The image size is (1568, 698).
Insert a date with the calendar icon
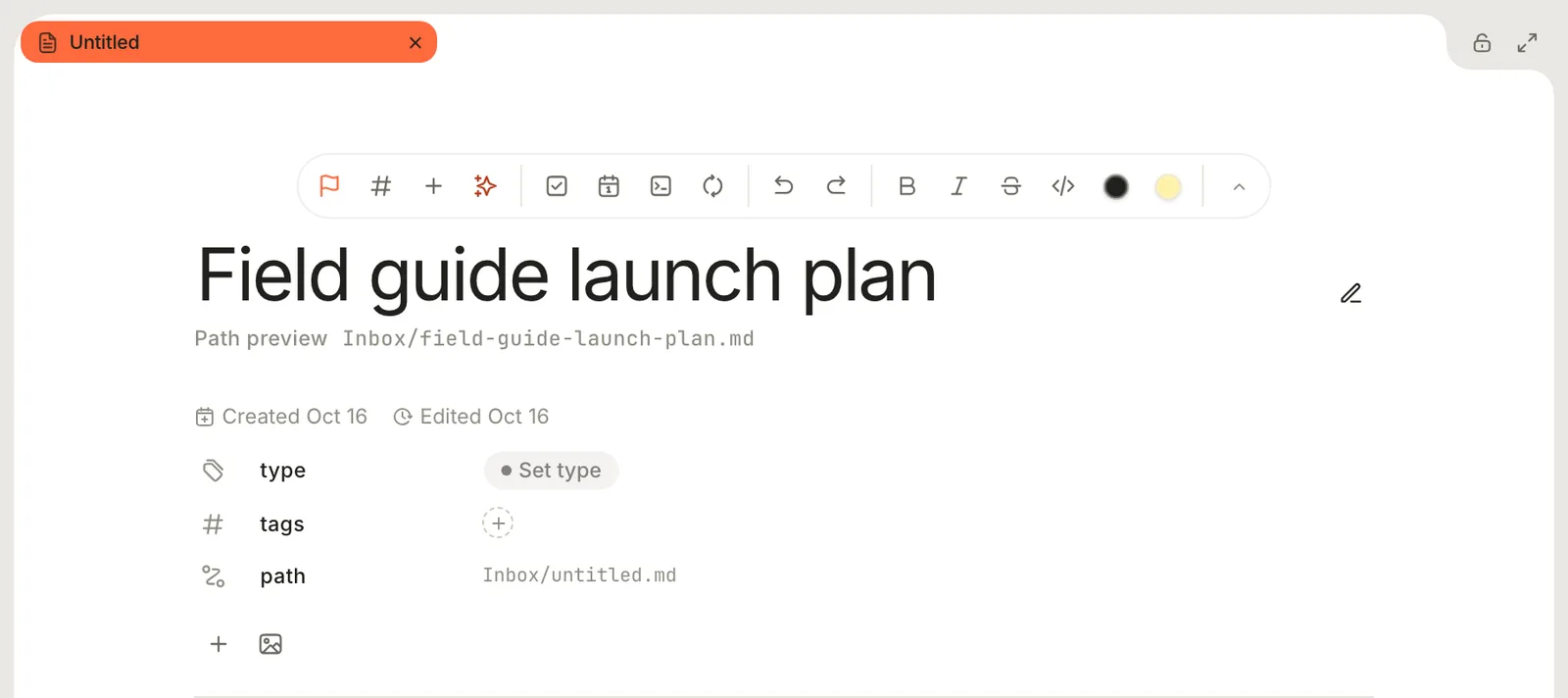[x=609, y=185]
